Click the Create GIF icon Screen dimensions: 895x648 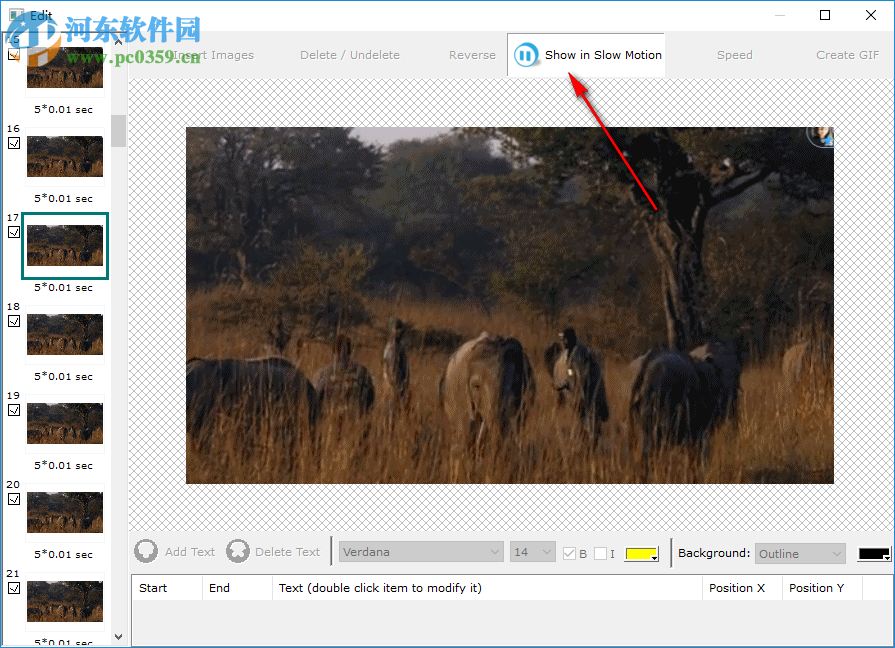[847, 55]
